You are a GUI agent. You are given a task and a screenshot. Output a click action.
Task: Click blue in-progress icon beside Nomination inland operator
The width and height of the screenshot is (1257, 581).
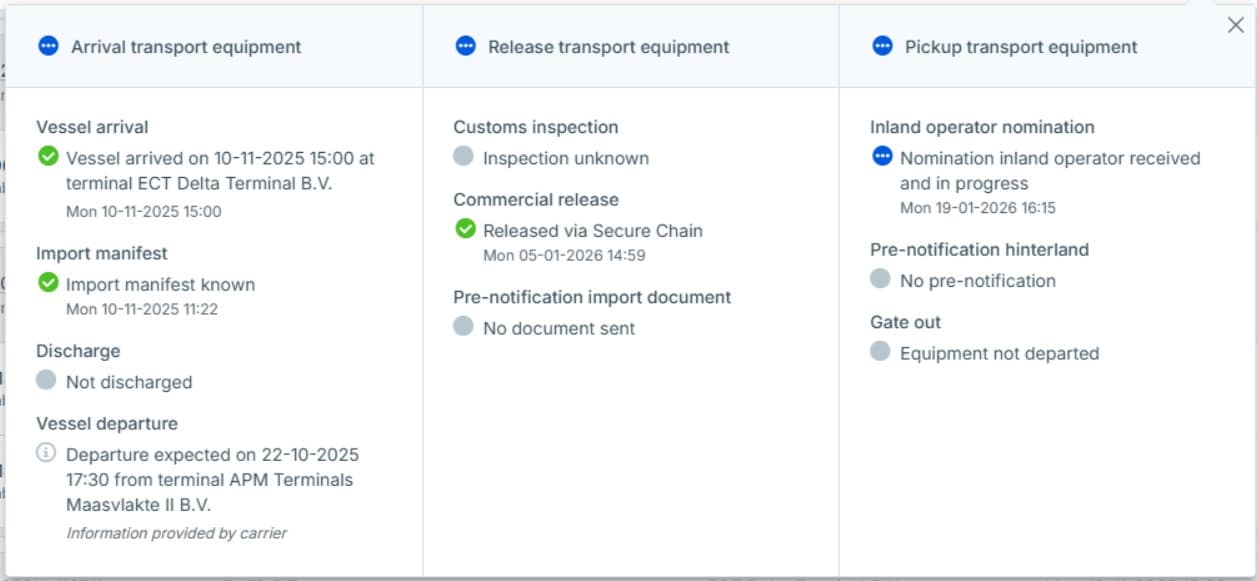click(x=882, y=157)
